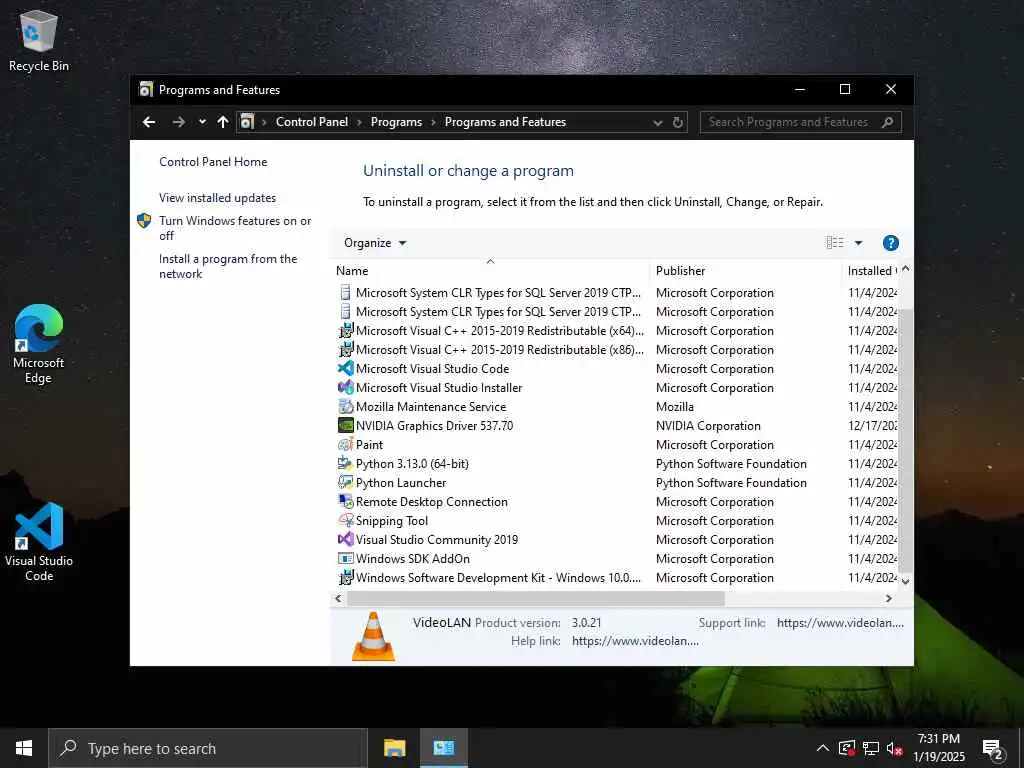1024x768 pixels.
Task: Click the Python 3.13.0 (64-bit) icon
Action: [x=345, y=463]
